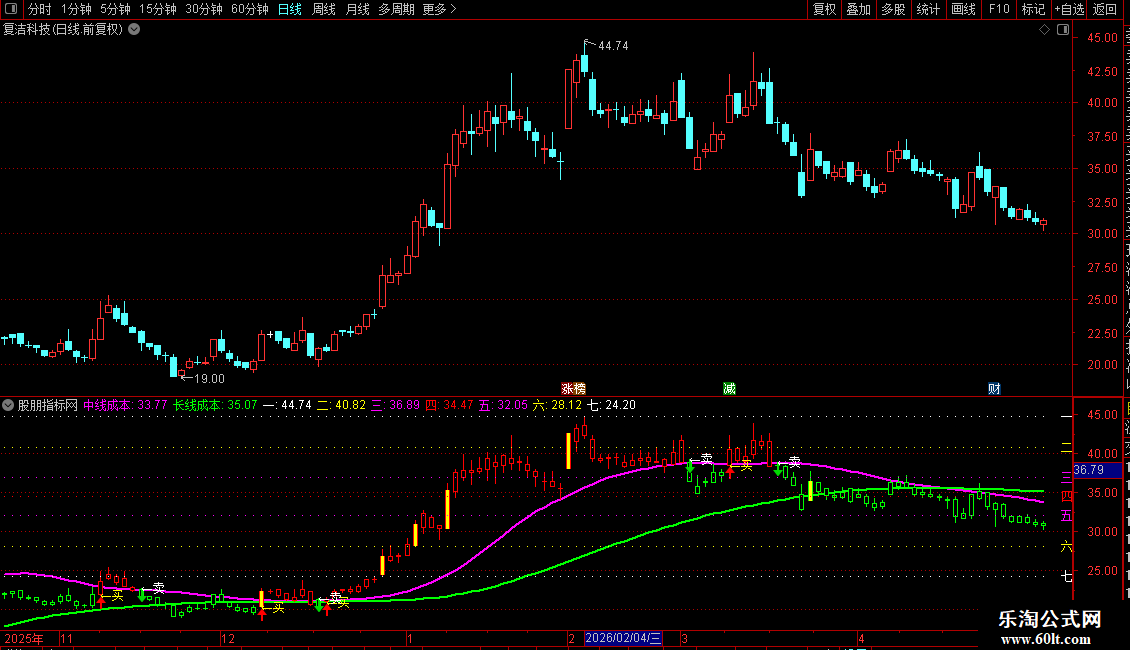Click the 2025年 label on time axis

[24, 638]
